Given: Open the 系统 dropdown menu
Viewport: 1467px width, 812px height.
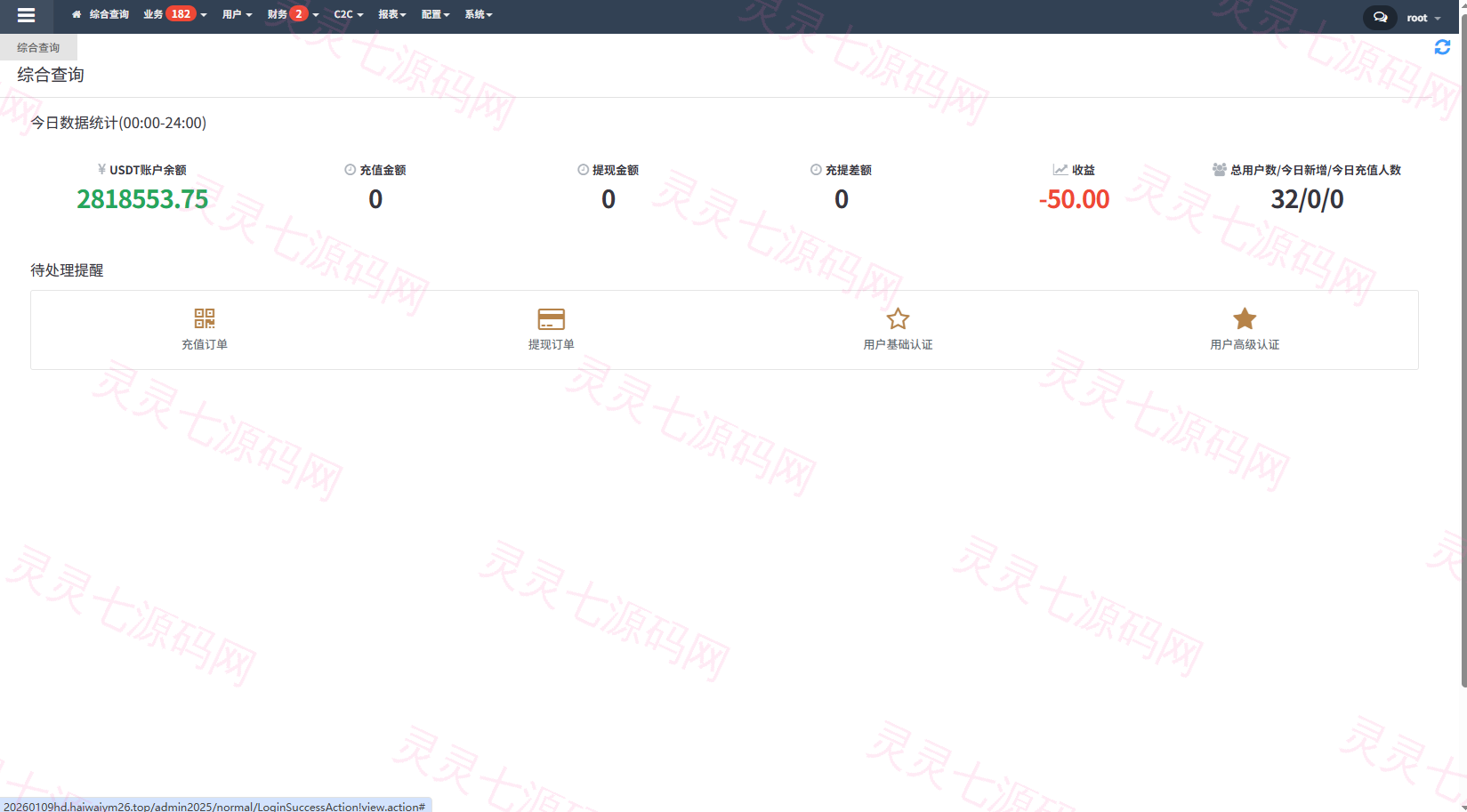Looking at the screenshot, I should tap(478, 14).
